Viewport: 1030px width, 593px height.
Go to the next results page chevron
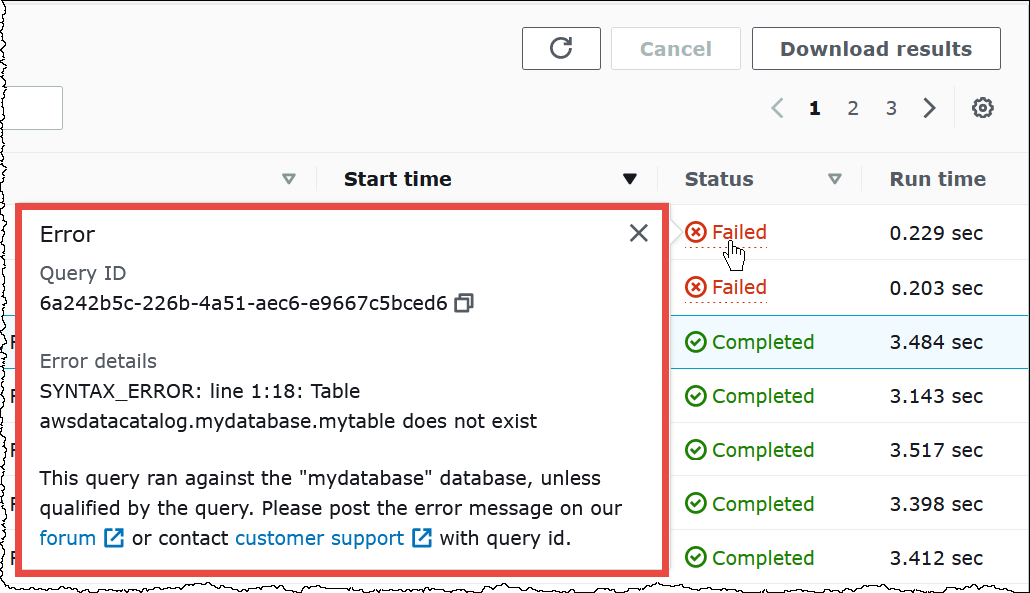[929, 107]
